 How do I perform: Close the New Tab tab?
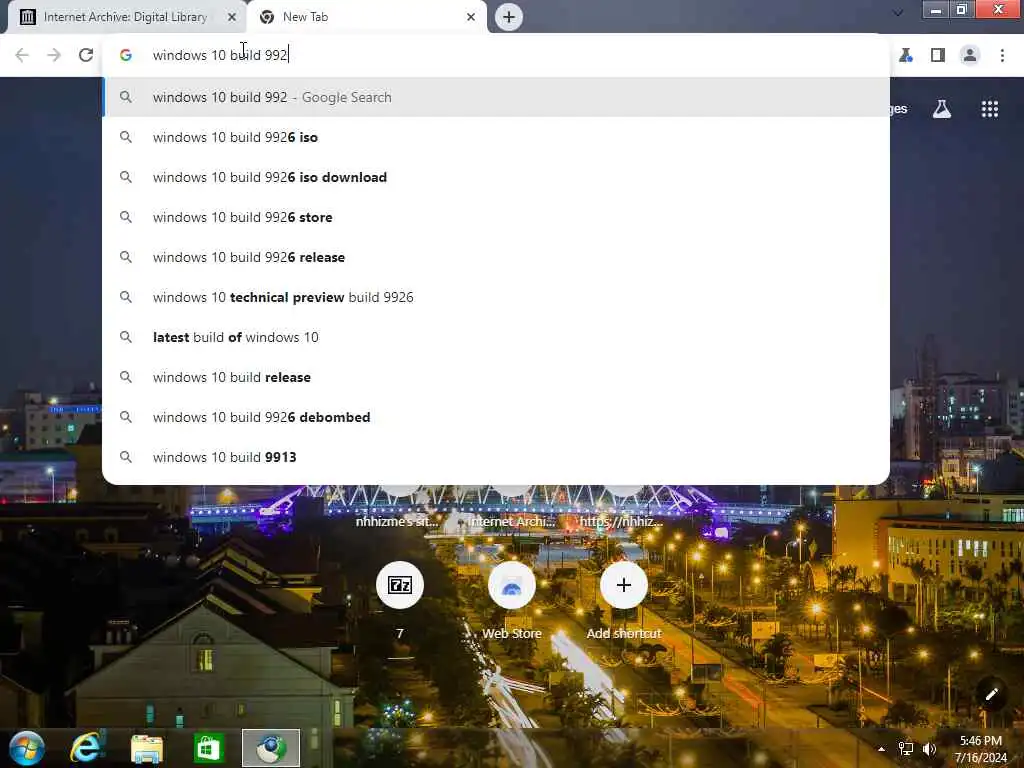tap(471, 17)
